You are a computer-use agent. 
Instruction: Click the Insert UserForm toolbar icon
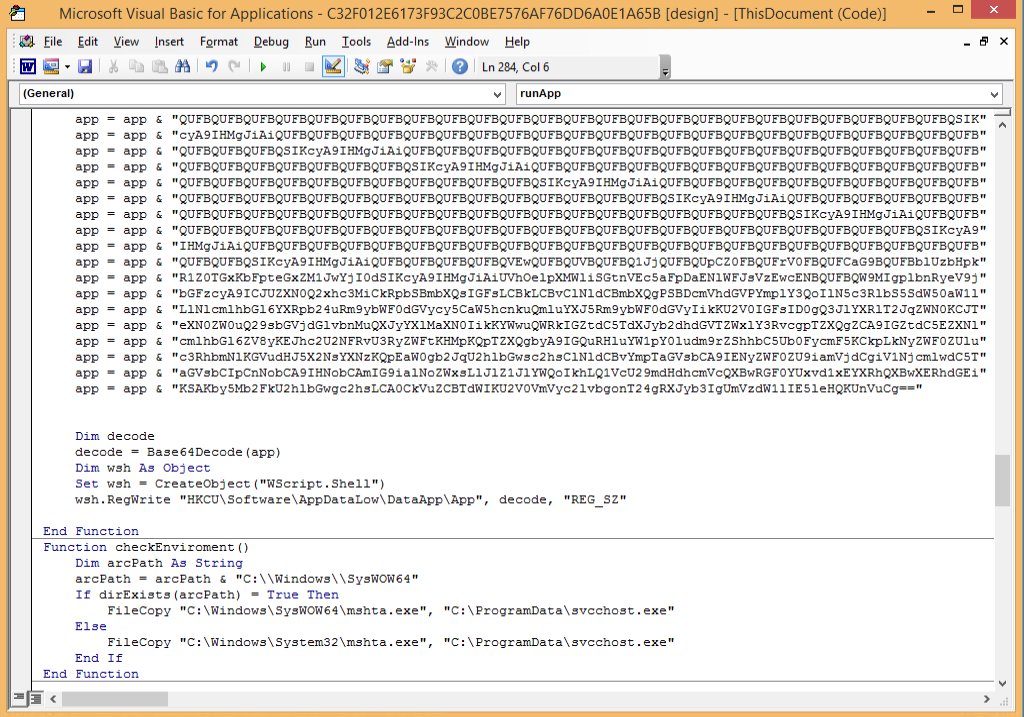click(51, 67)
